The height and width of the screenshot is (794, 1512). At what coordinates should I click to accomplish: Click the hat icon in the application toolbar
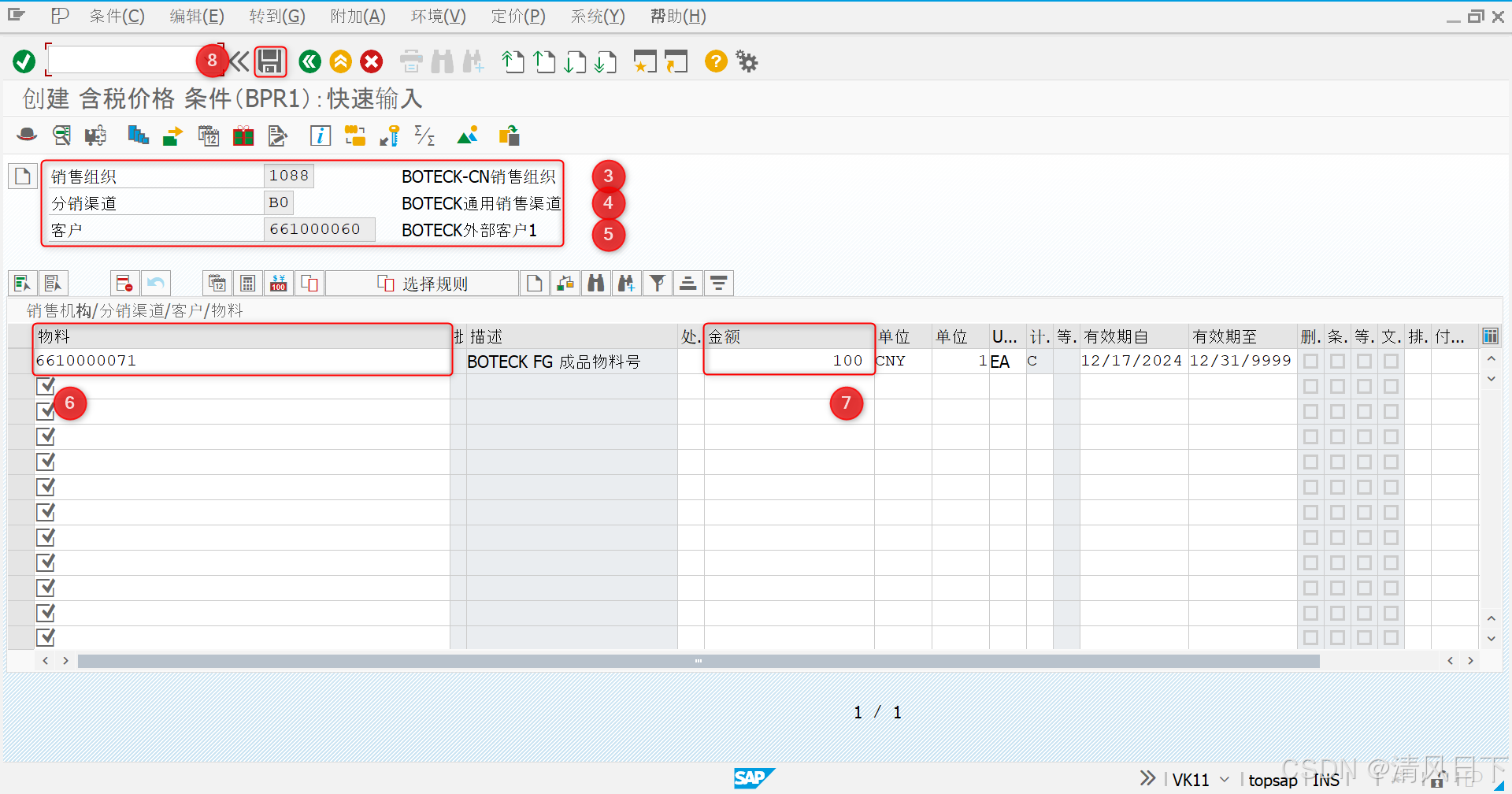coord(27,135)
